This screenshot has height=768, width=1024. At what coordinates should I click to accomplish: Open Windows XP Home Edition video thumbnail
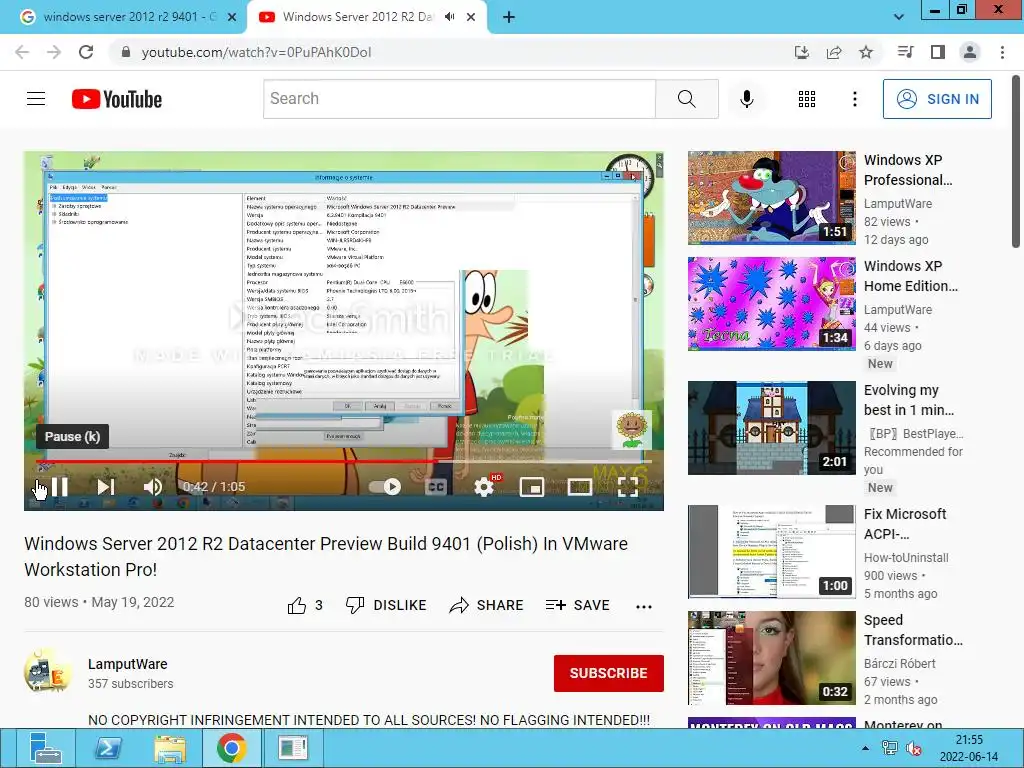(x=771, y=304)
